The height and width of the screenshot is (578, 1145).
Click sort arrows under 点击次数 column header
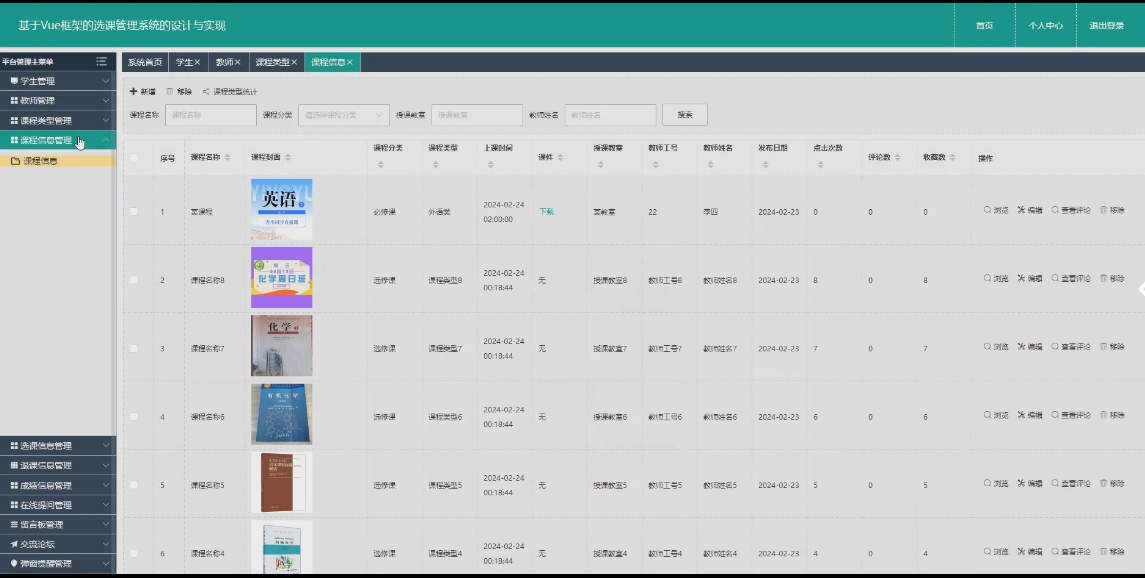820,165
